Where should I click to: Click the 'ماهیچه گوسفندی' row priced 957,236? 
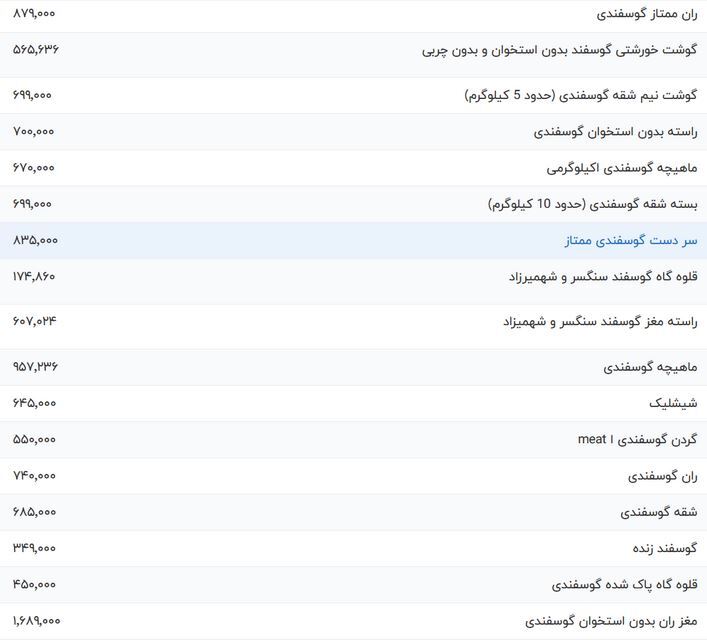point(650,367)
